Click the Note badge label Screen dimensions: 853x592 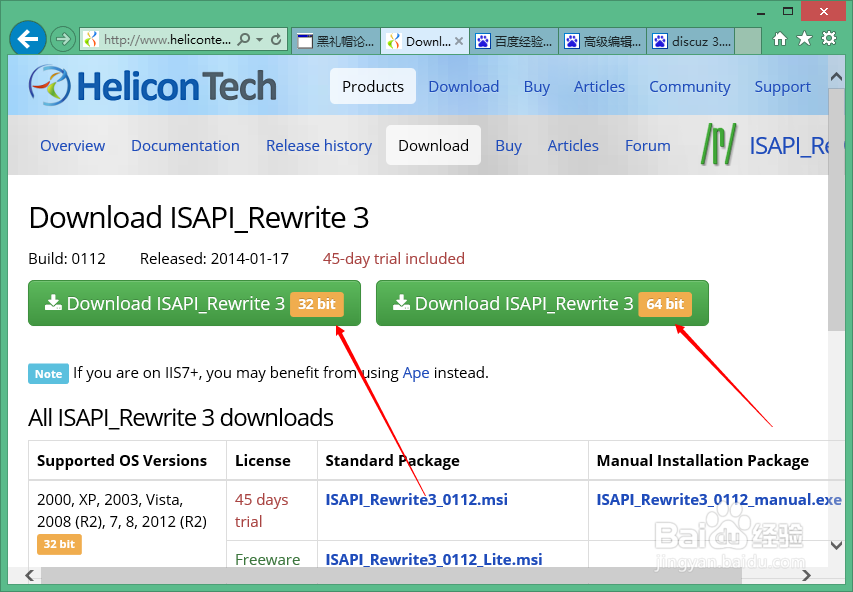coord(48,374)
